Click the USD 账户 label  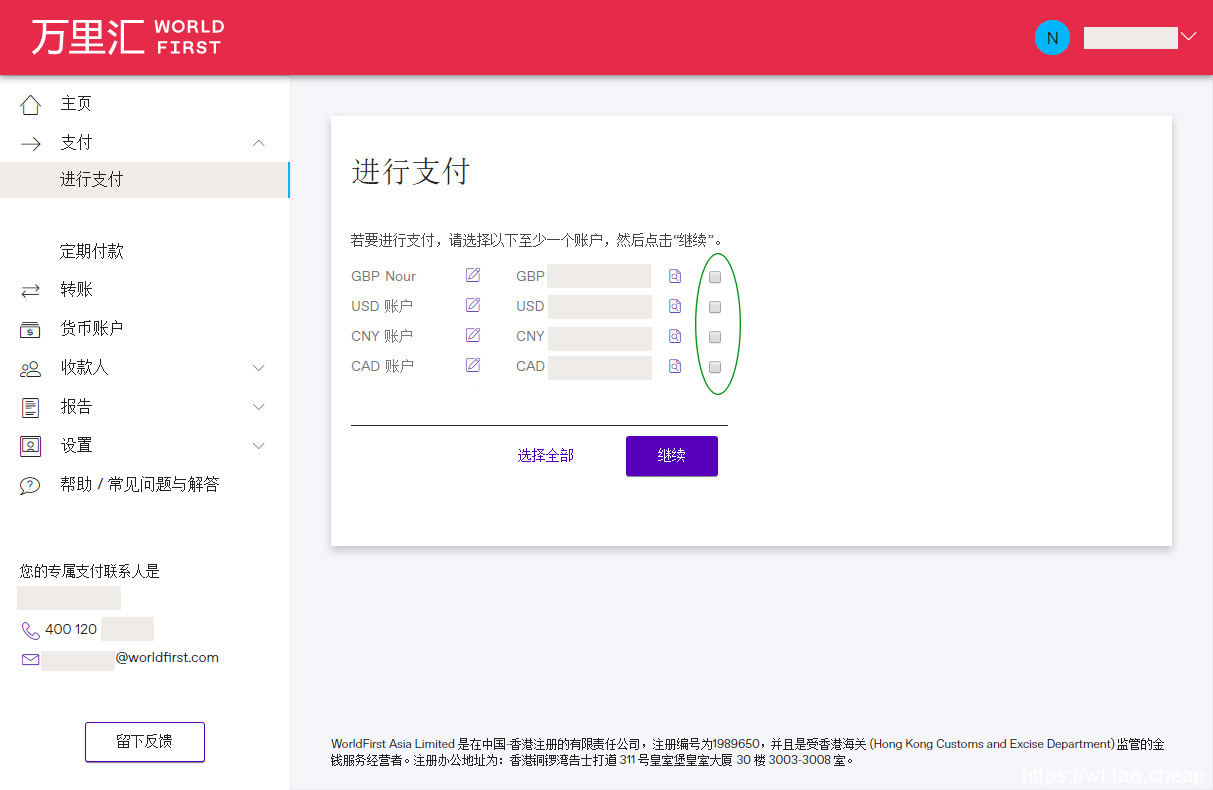382,307
